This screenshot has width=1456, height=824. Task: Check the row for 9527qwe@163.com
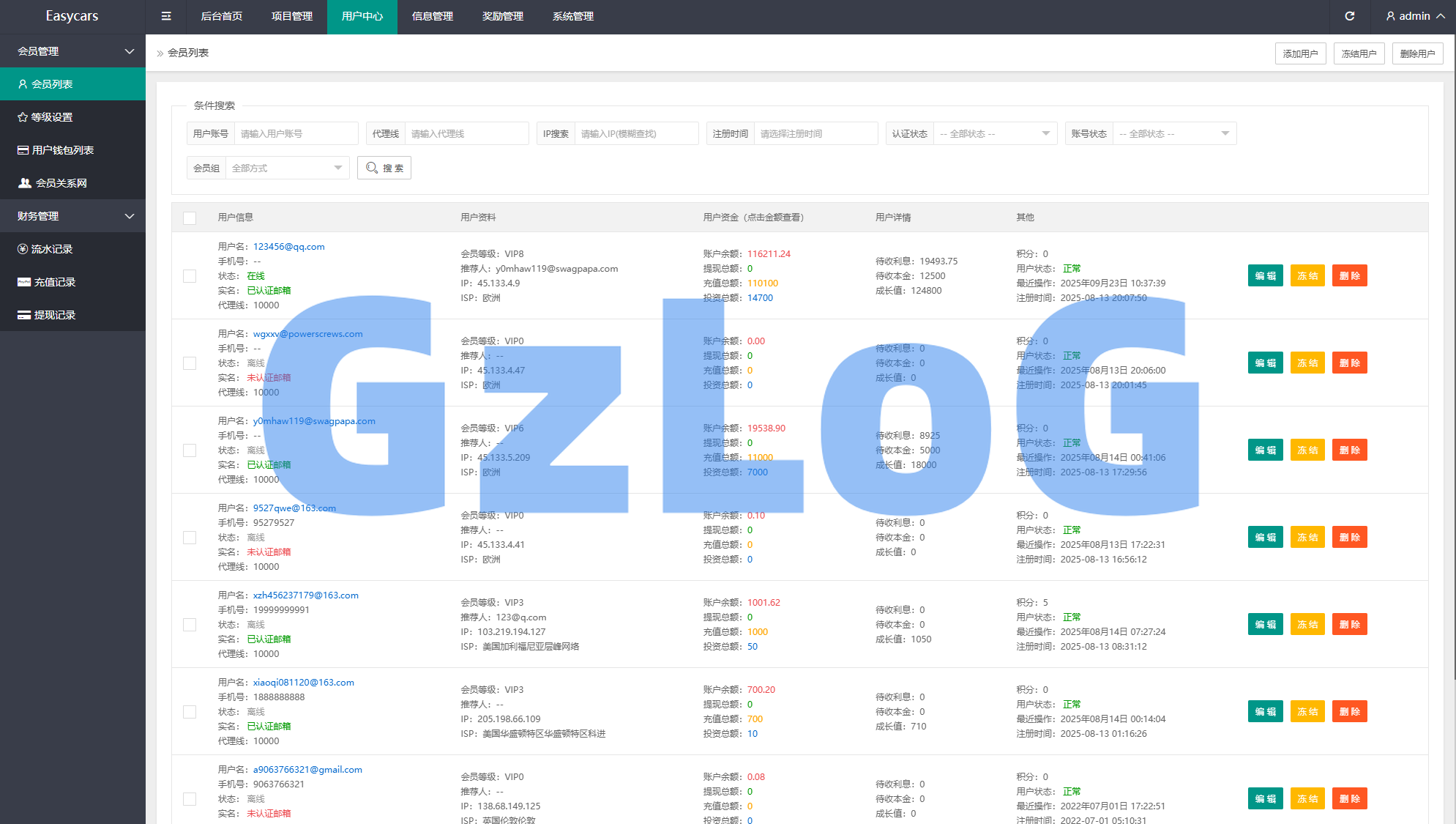(x=190, y=538)
